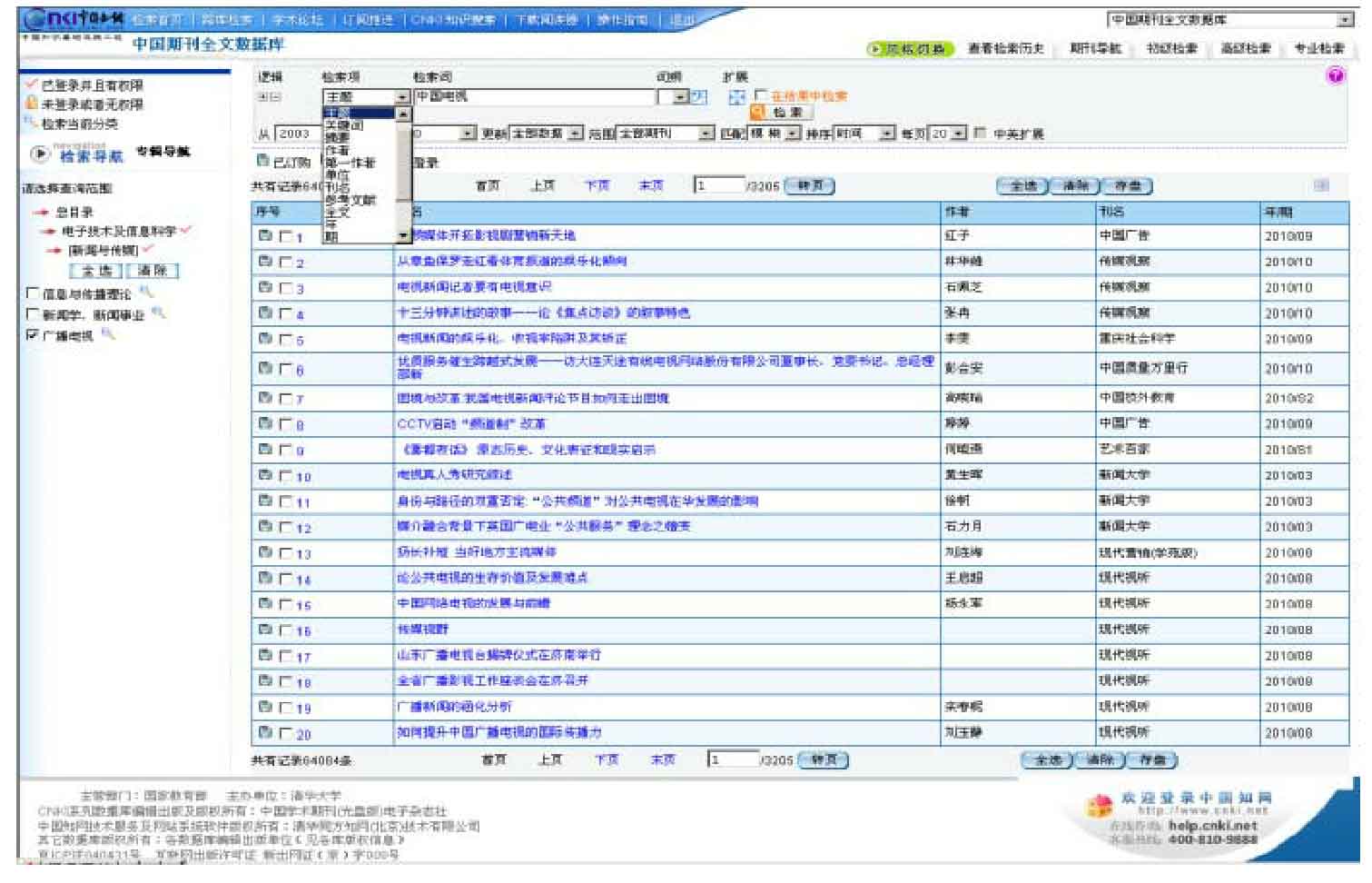The image size is (1372, 883).
Task: Click the save icon in result row 15
Action: pyautogui.click(x=265, y=603)
